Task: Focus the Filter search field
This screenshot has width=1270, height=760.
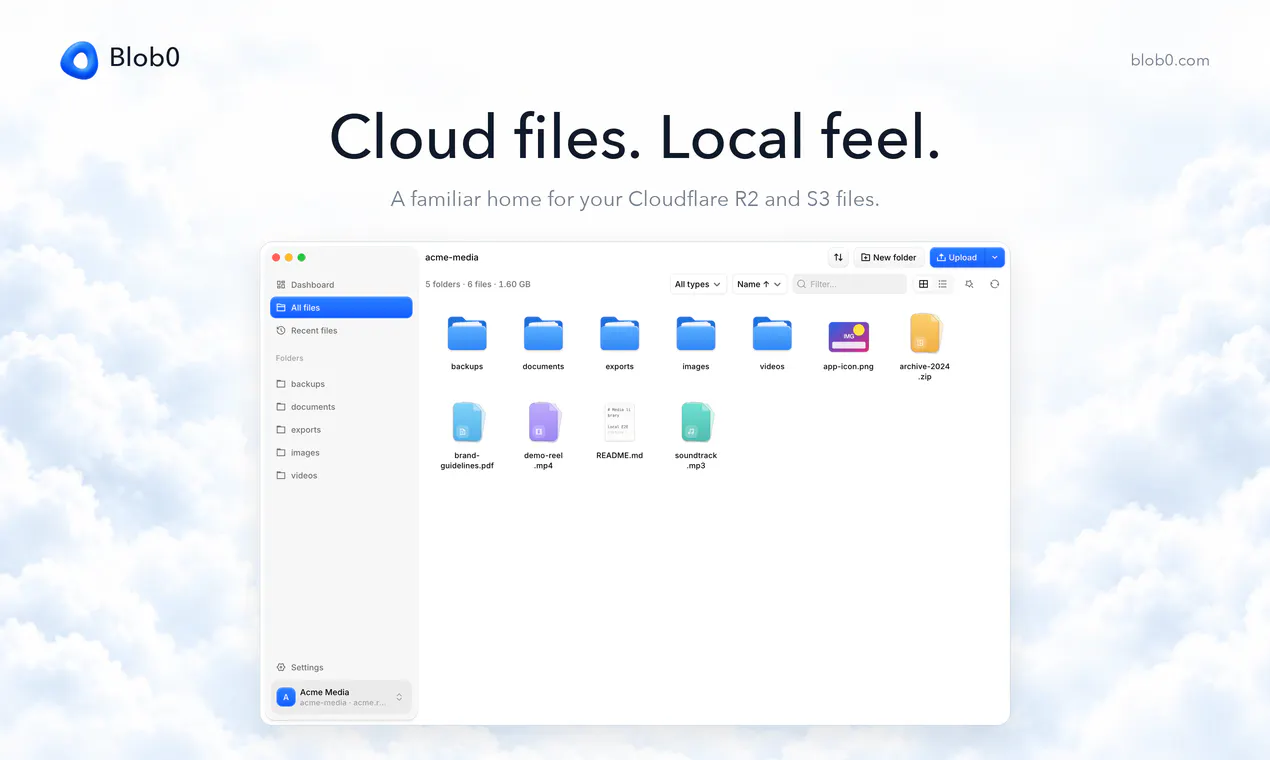Action: click(x=850, y=284)
